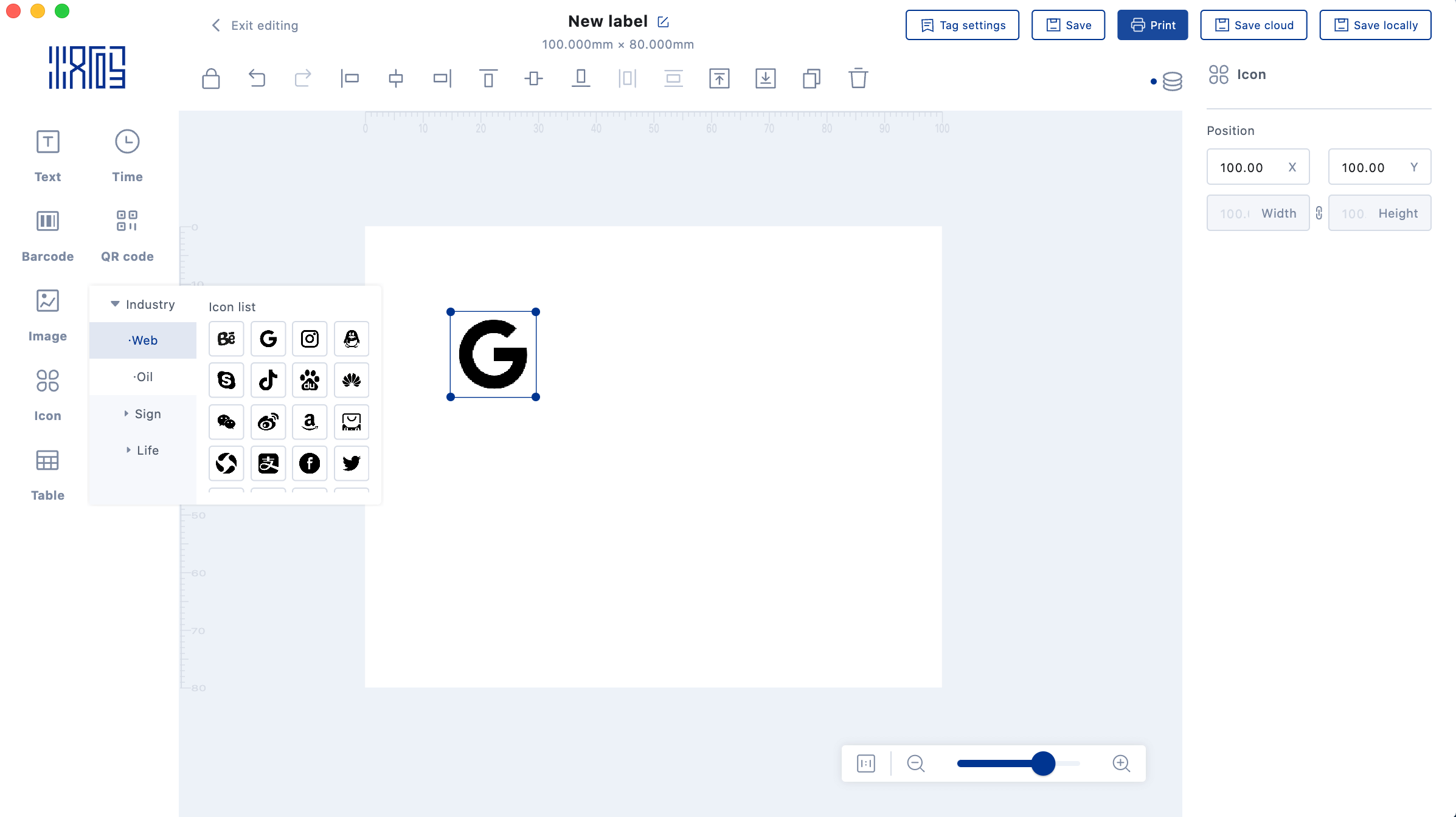Click the duplicate copy toolbar icon

coord(811,78)
